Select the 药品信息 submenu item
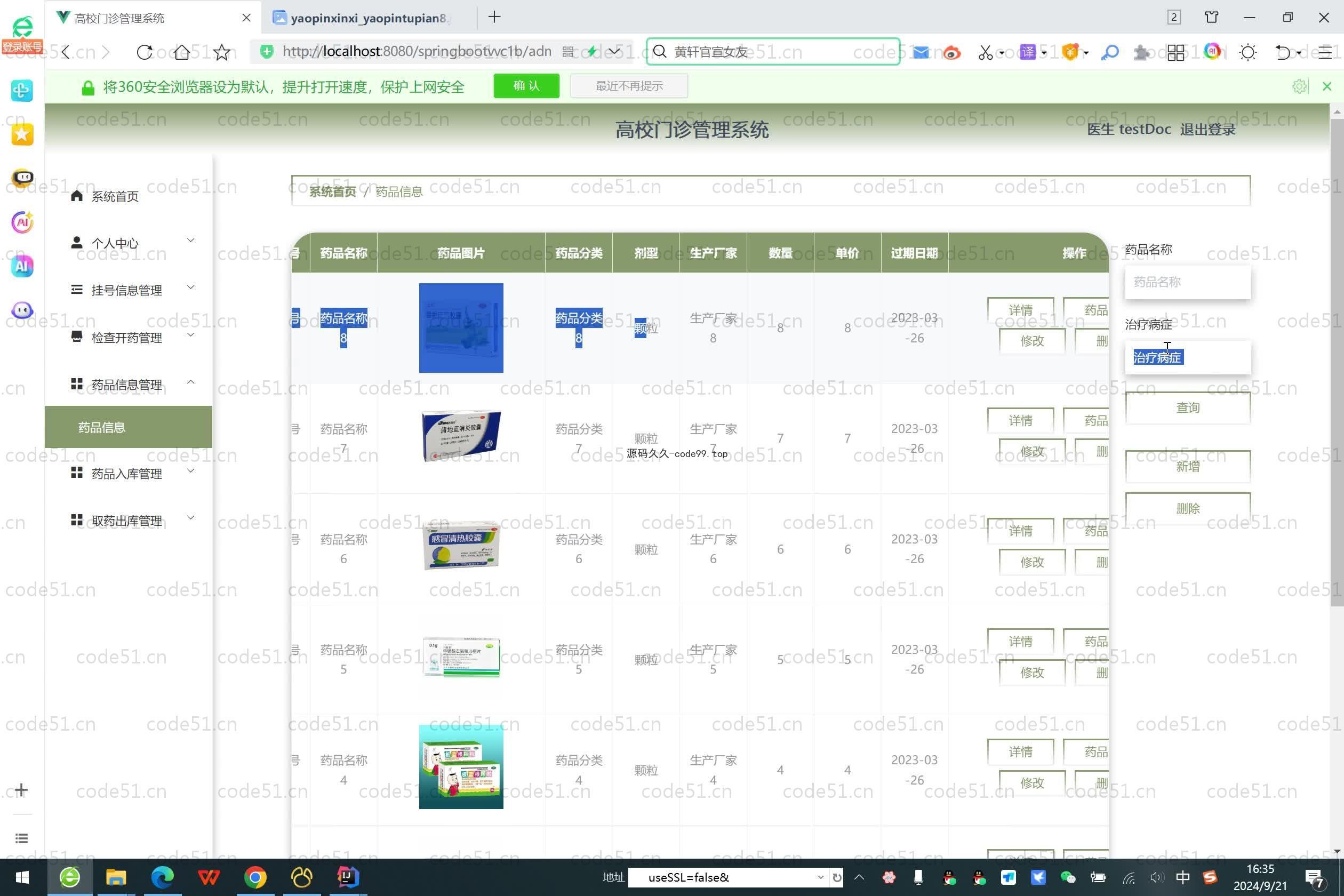1344x896 pixels. coord(128,427)
